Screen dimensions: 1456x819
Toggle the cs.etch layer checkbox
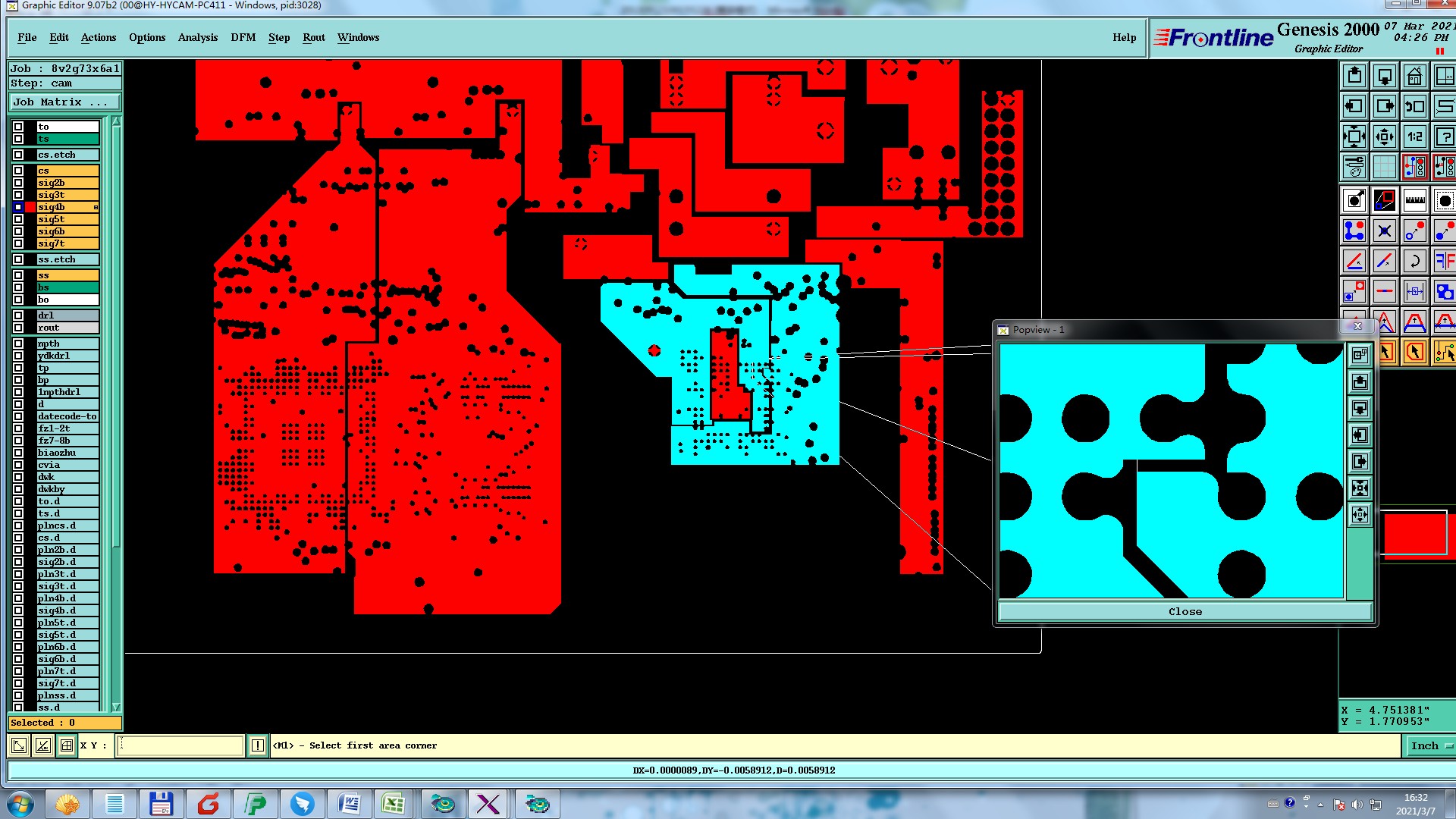click(18, 155)
